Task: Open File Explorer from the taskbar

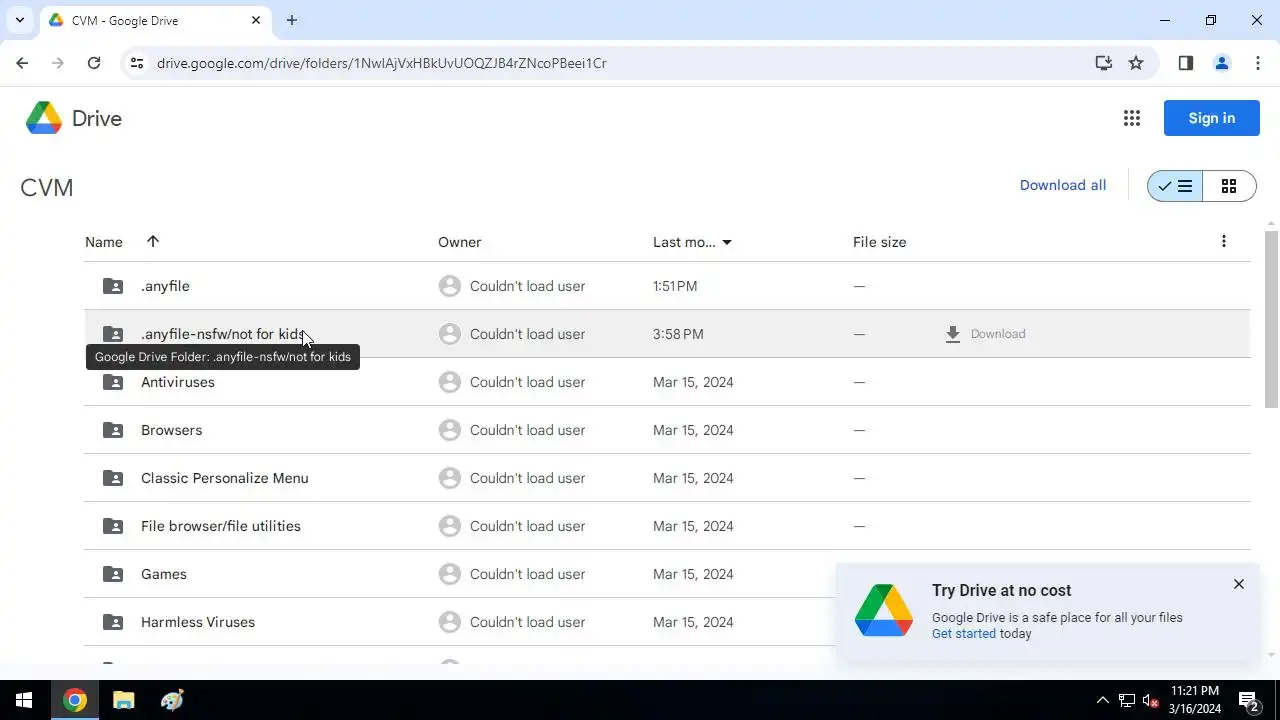Action: pyautogui.click(x=123, y=700)
